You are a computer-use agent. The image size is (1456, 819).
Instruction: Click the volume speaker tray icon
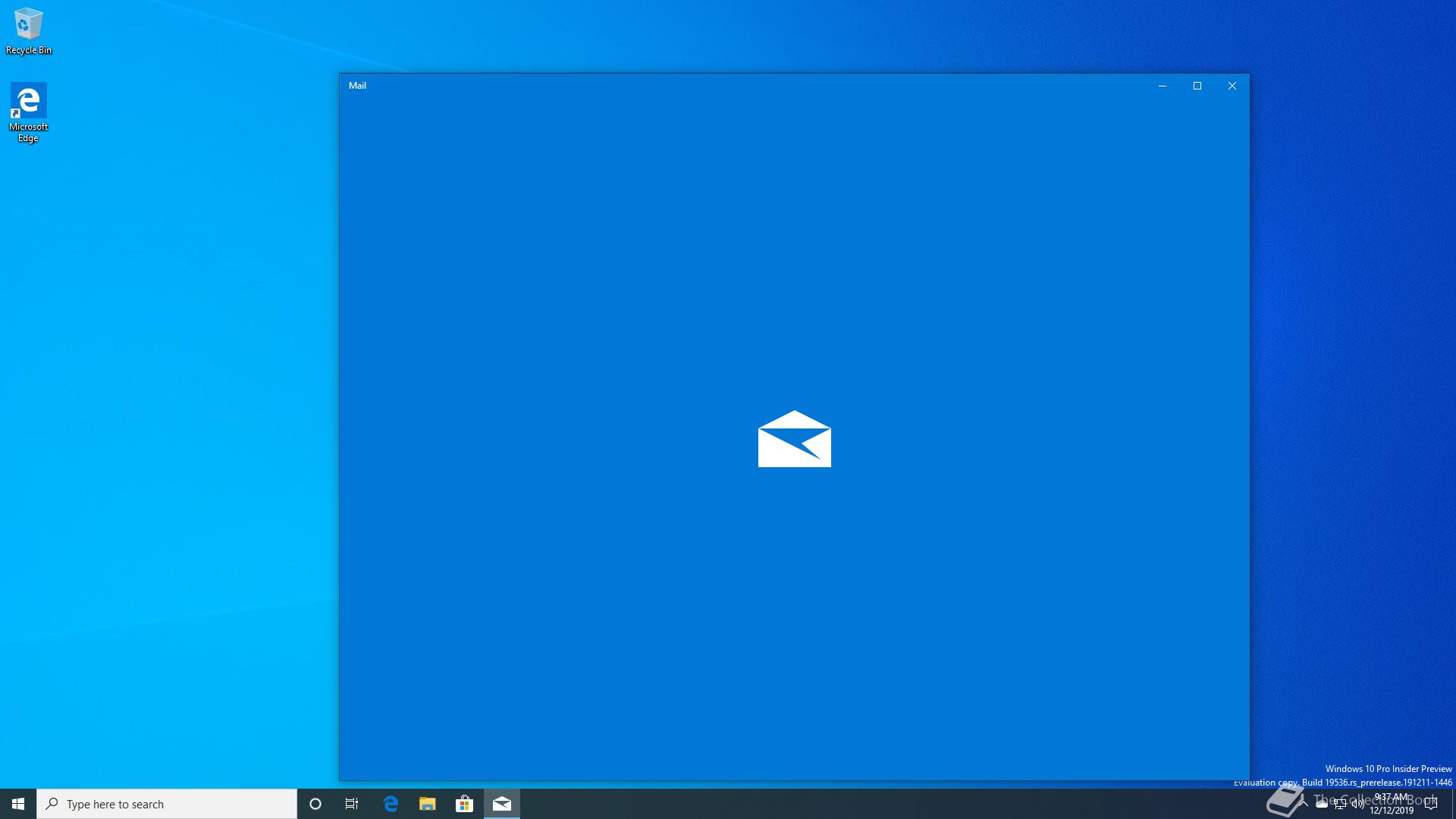click(1357, 805)
